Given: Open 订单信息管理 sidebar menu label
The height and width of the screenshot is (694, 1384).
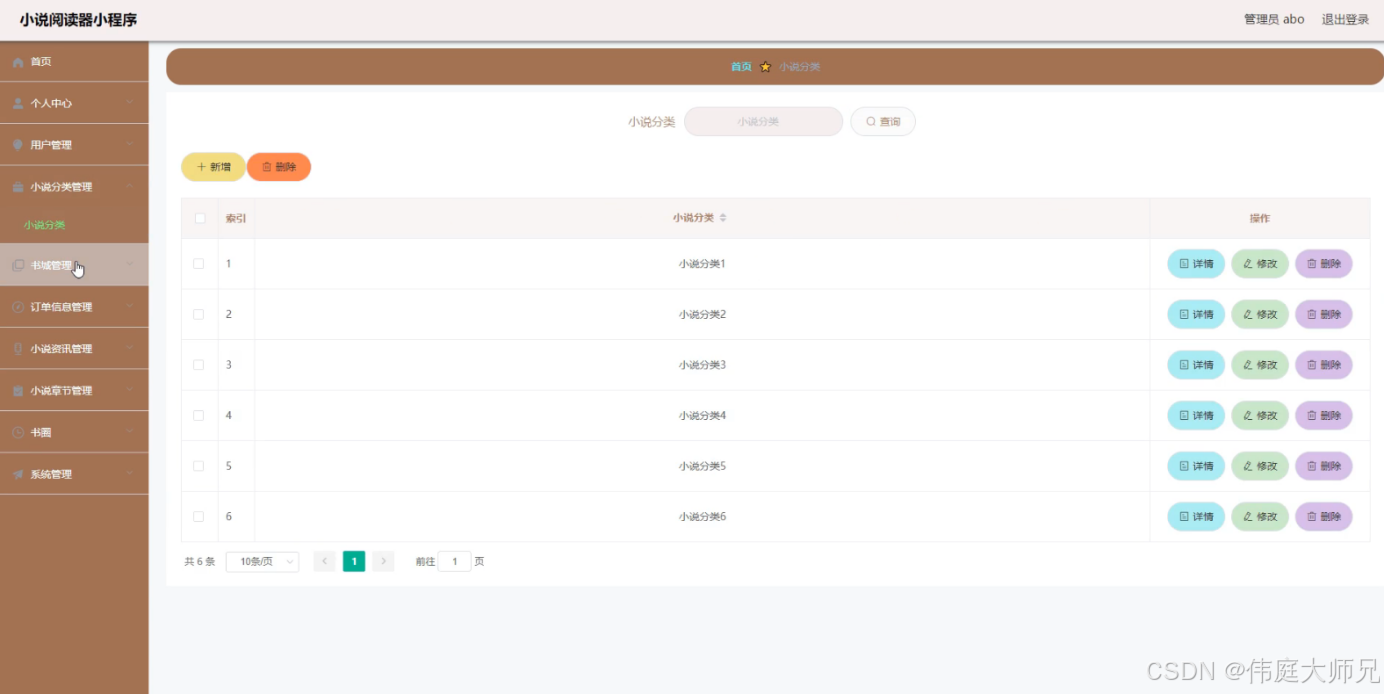Looking at the screenshot, I should (x=61, y=307).
